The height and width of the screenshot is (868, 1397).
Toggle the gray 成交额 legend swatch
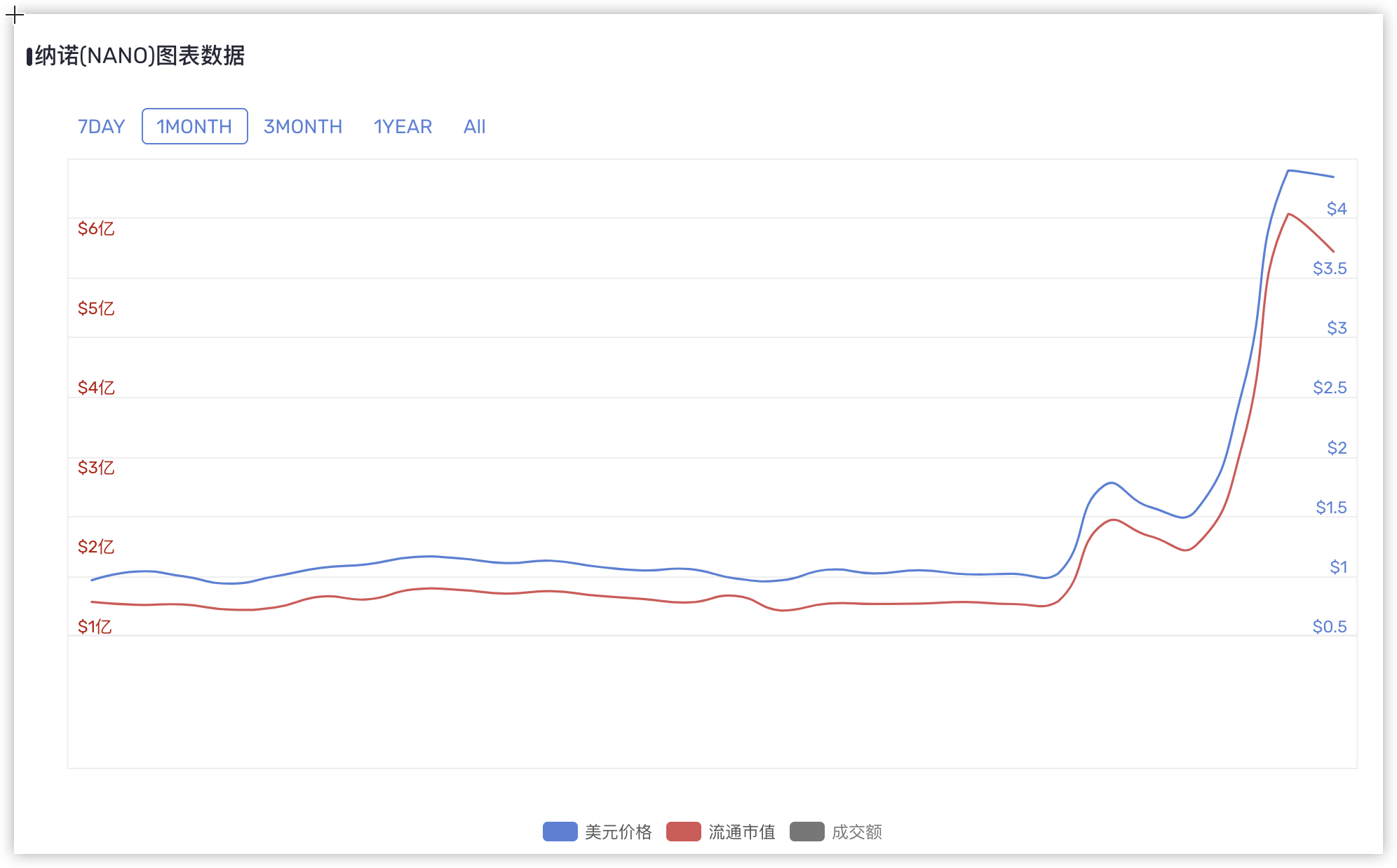pyautogui.click(x=807, y=832)
